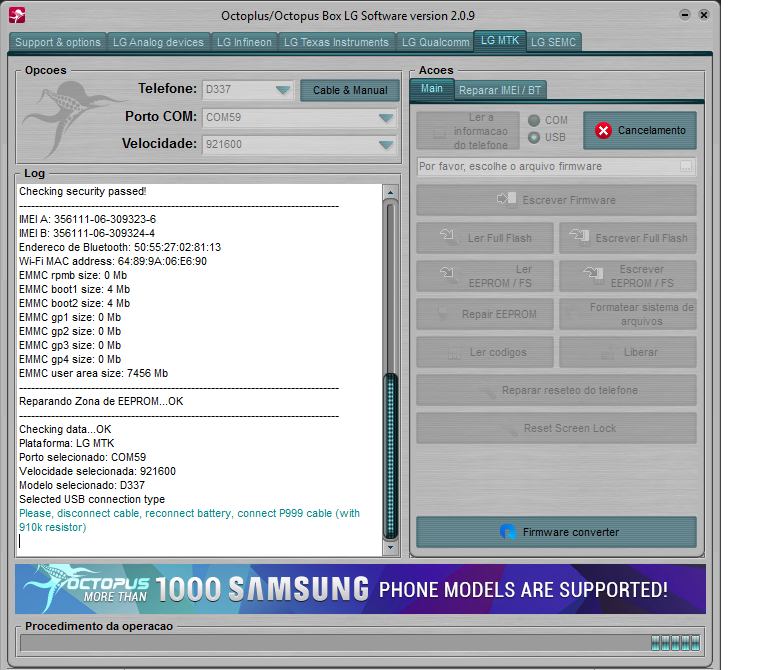Select the Main actions tab
This screenshot has width=768, height=670.
point(432,89)
